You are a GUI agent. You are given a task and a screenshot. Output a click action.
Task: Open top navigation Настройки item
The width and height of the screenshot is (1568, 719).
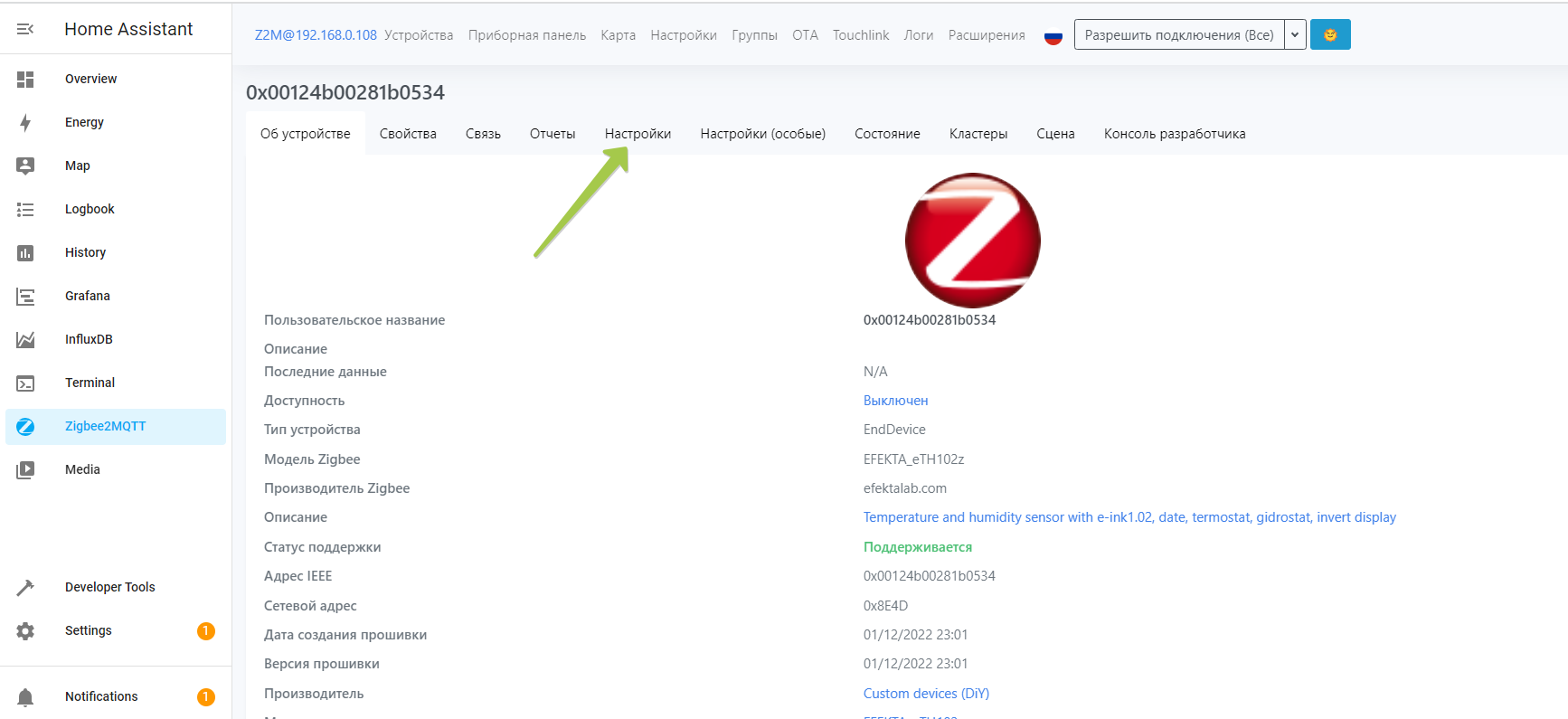coord(684,35)
